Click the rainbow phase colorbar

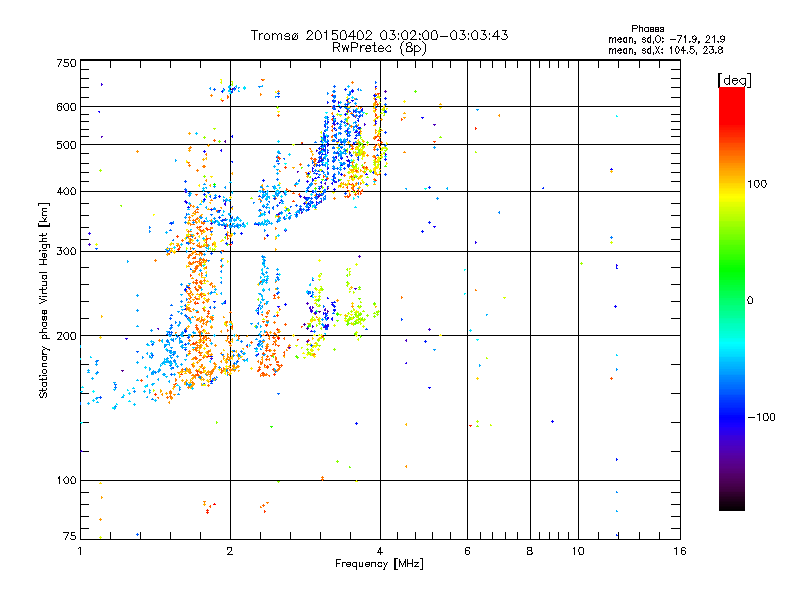pyautogui.click(x=732, y=299)
